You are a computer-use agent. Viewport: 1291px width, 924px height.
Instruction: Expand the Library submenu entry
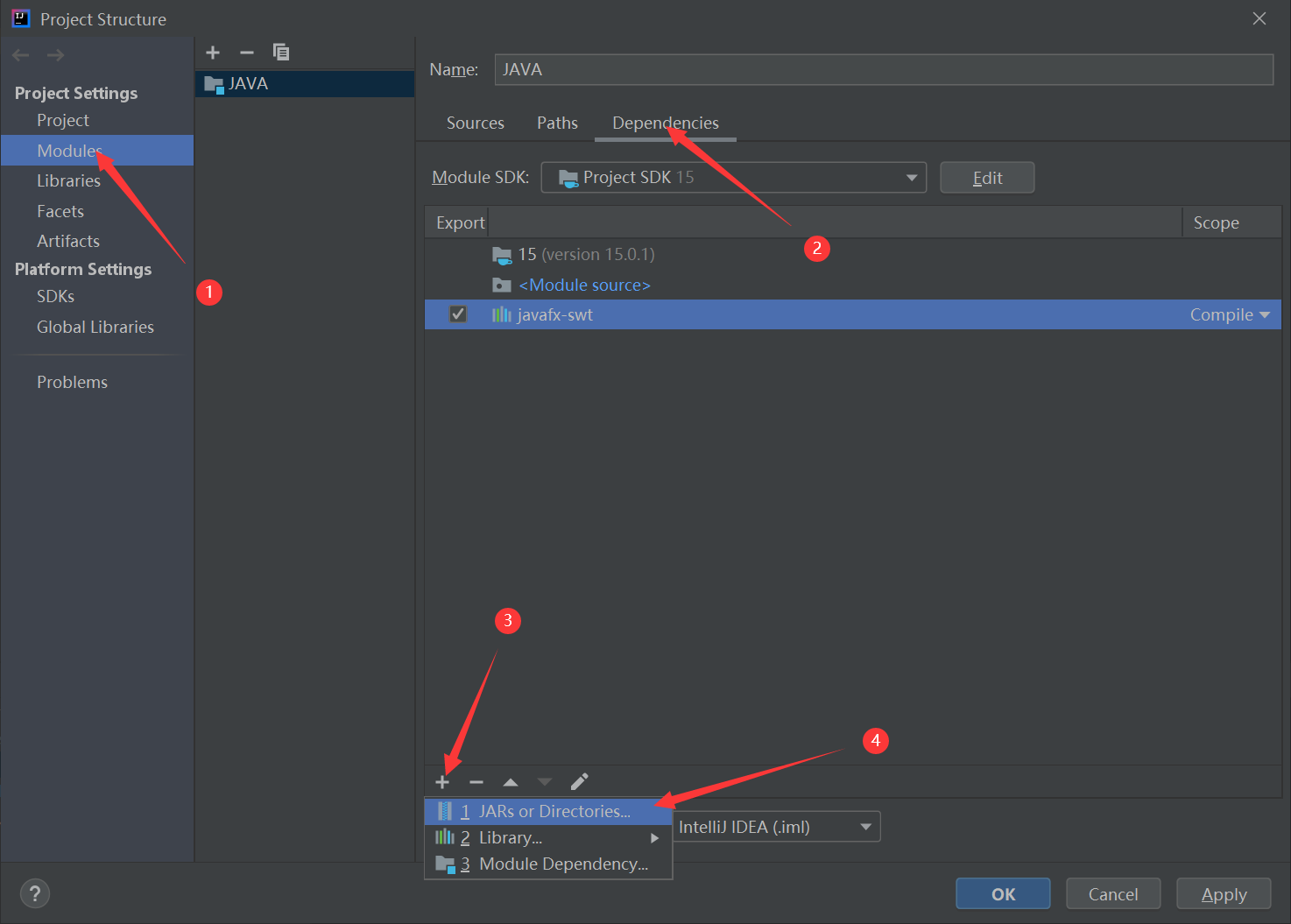548,838
